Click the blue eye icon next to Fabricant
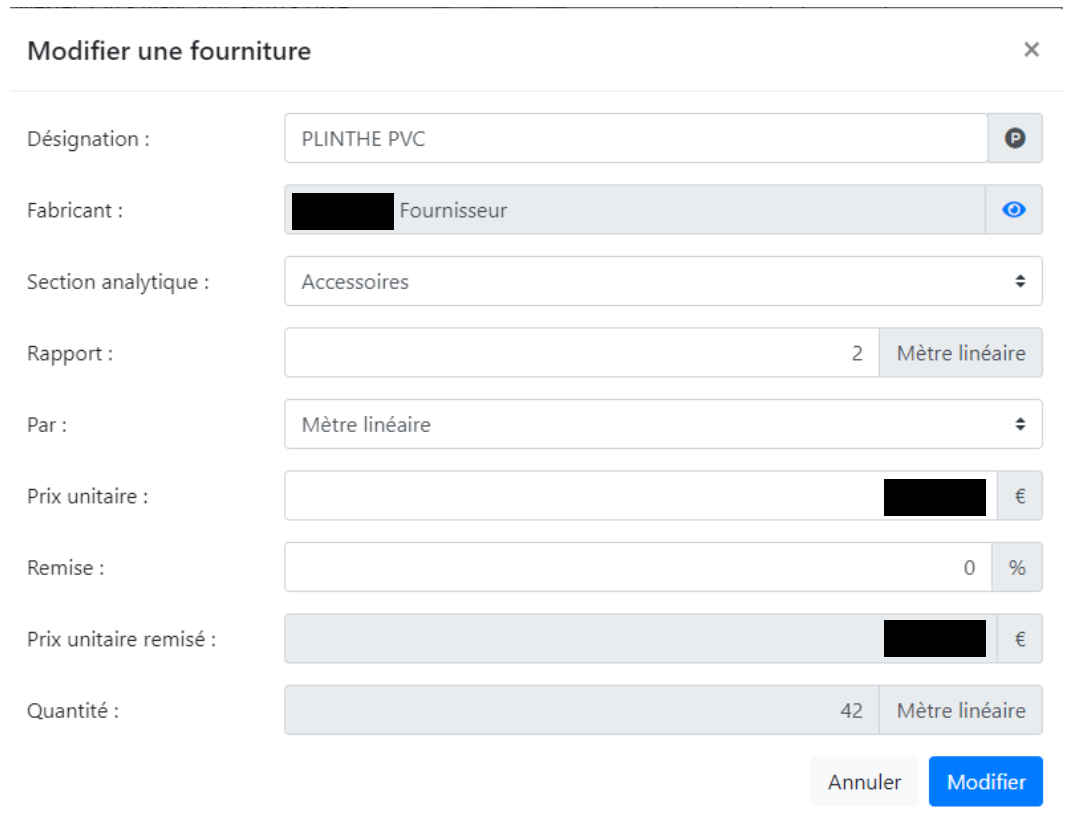This screenshot has height=824, width=1070. pyautogui.click(x=1015, y=210)
